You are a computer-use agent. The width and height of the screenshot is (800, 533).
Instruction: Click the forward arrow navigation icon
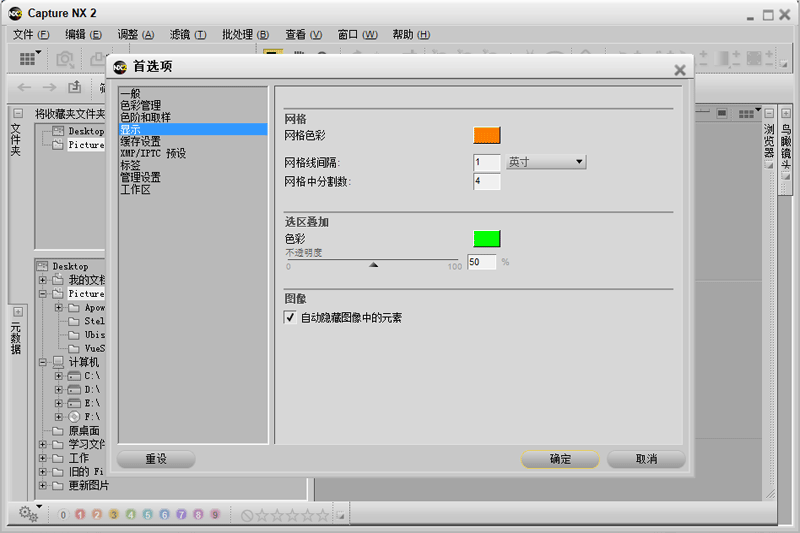point(49,87)
